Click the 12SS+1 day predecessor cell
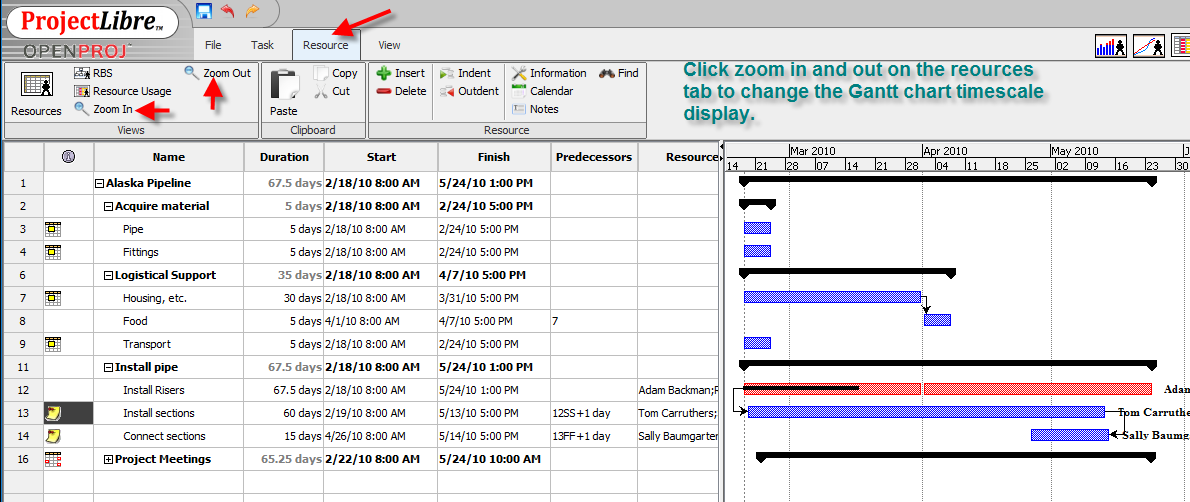This screenshot has height=502, width=1190. tap(594, 413)
